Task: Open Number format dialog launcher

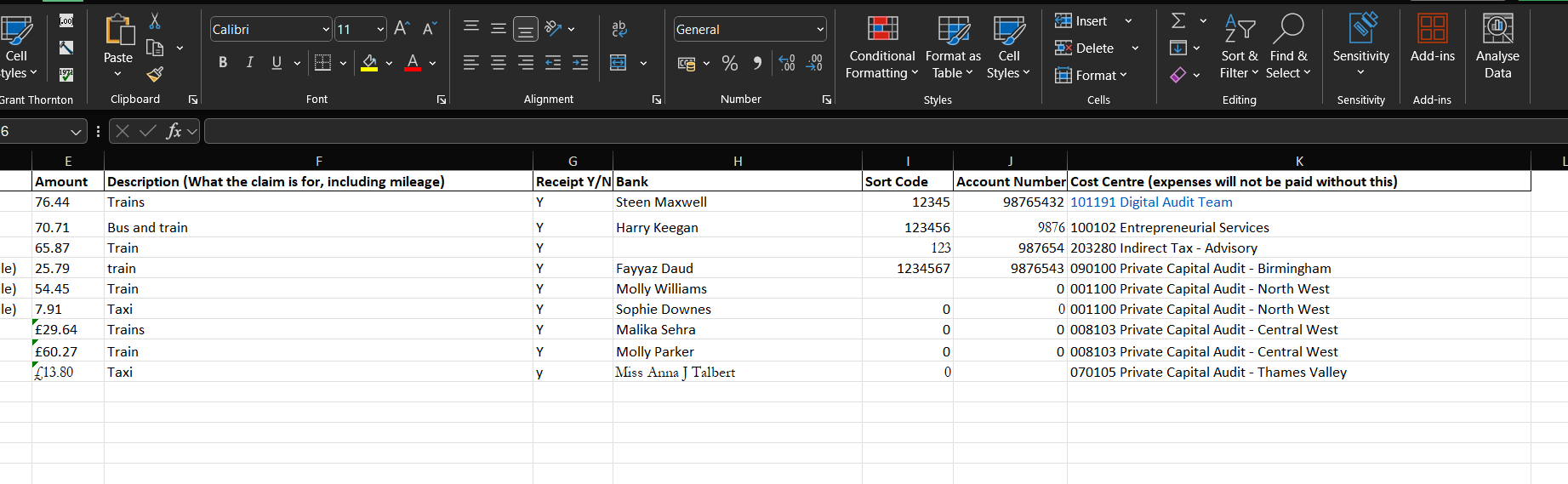Action: click(827, 100)
